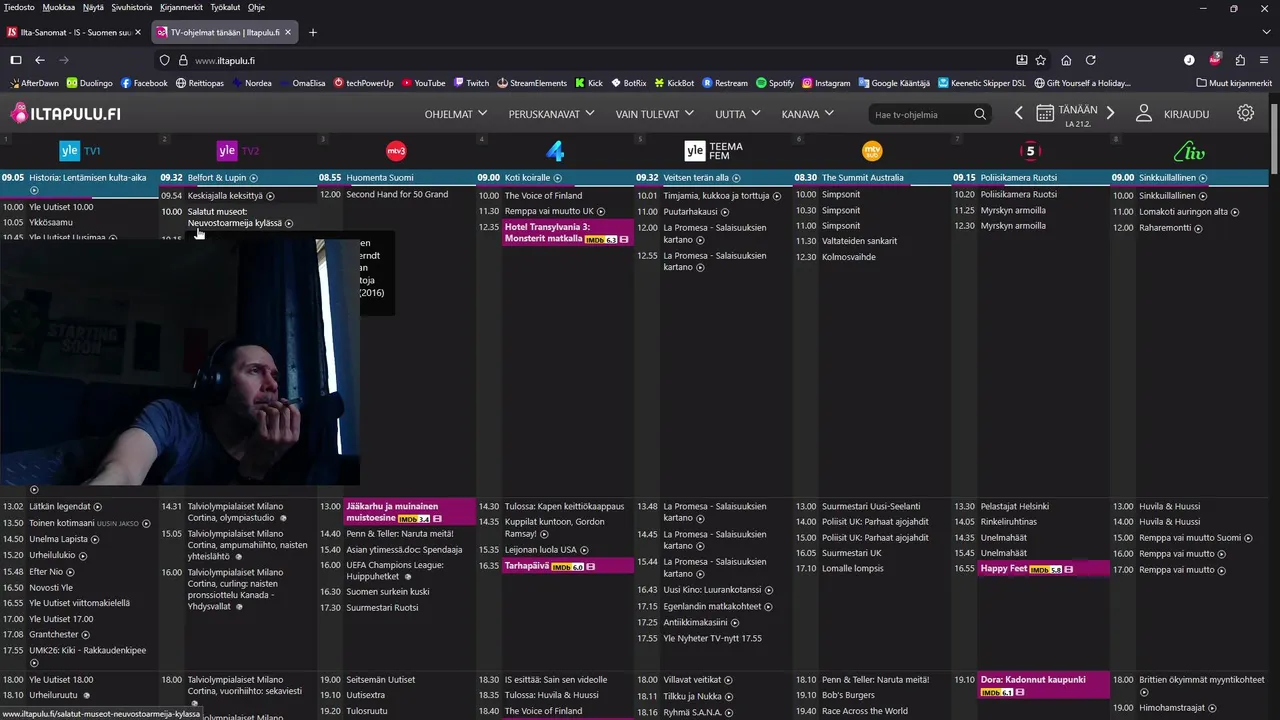
Task: Open Spotify bookmark in bookmarks bar
Action: click(x=775, y=83)
